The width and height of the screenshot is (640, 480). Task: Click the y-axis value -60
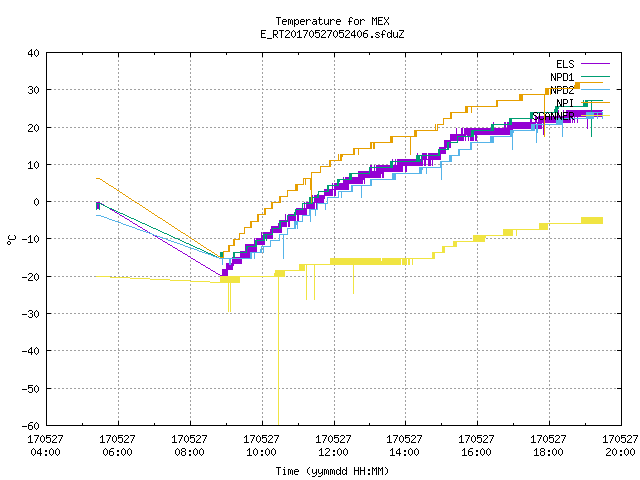[x=31, y=426]
